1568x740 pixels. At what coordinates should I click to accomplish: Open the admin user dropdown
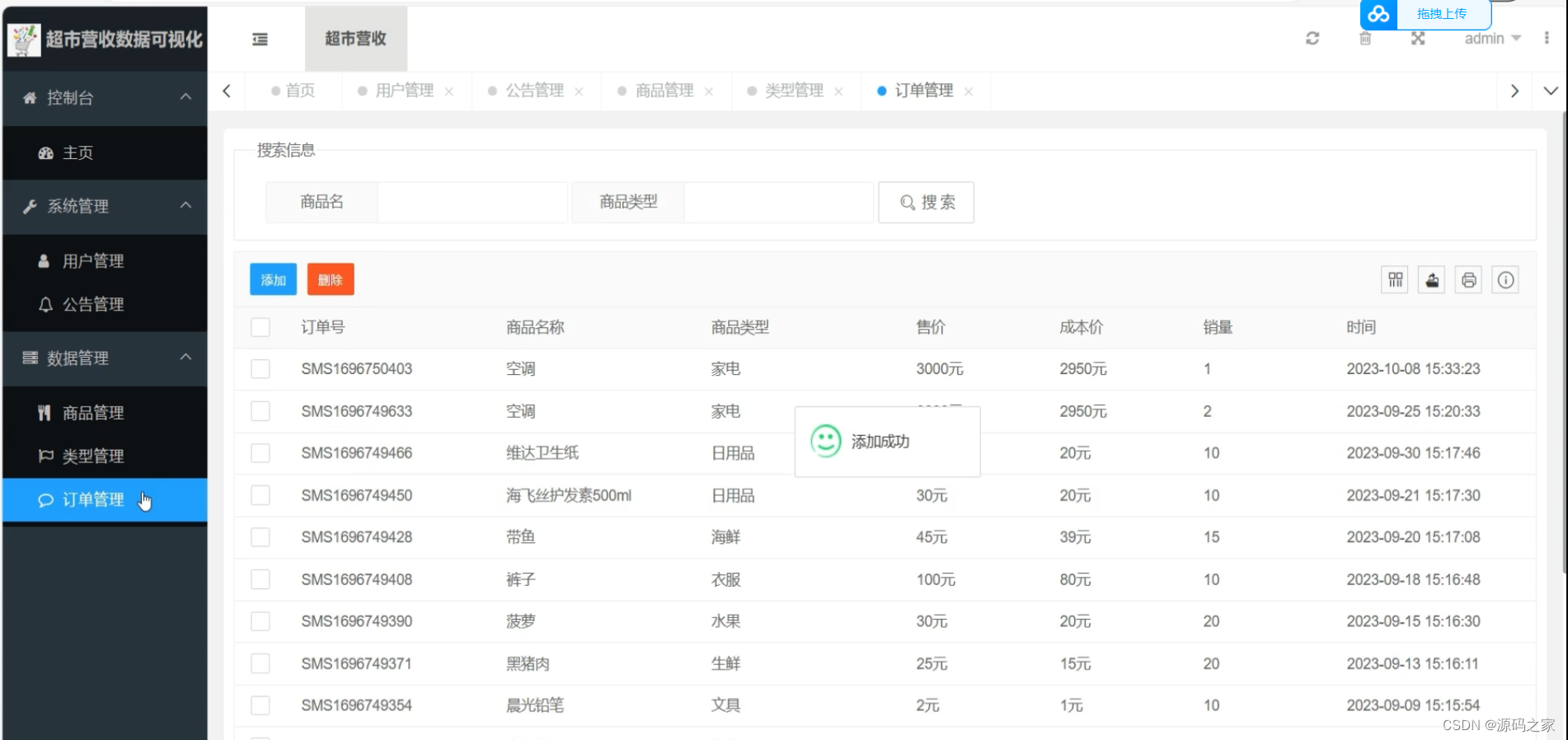pos(1492,39)
